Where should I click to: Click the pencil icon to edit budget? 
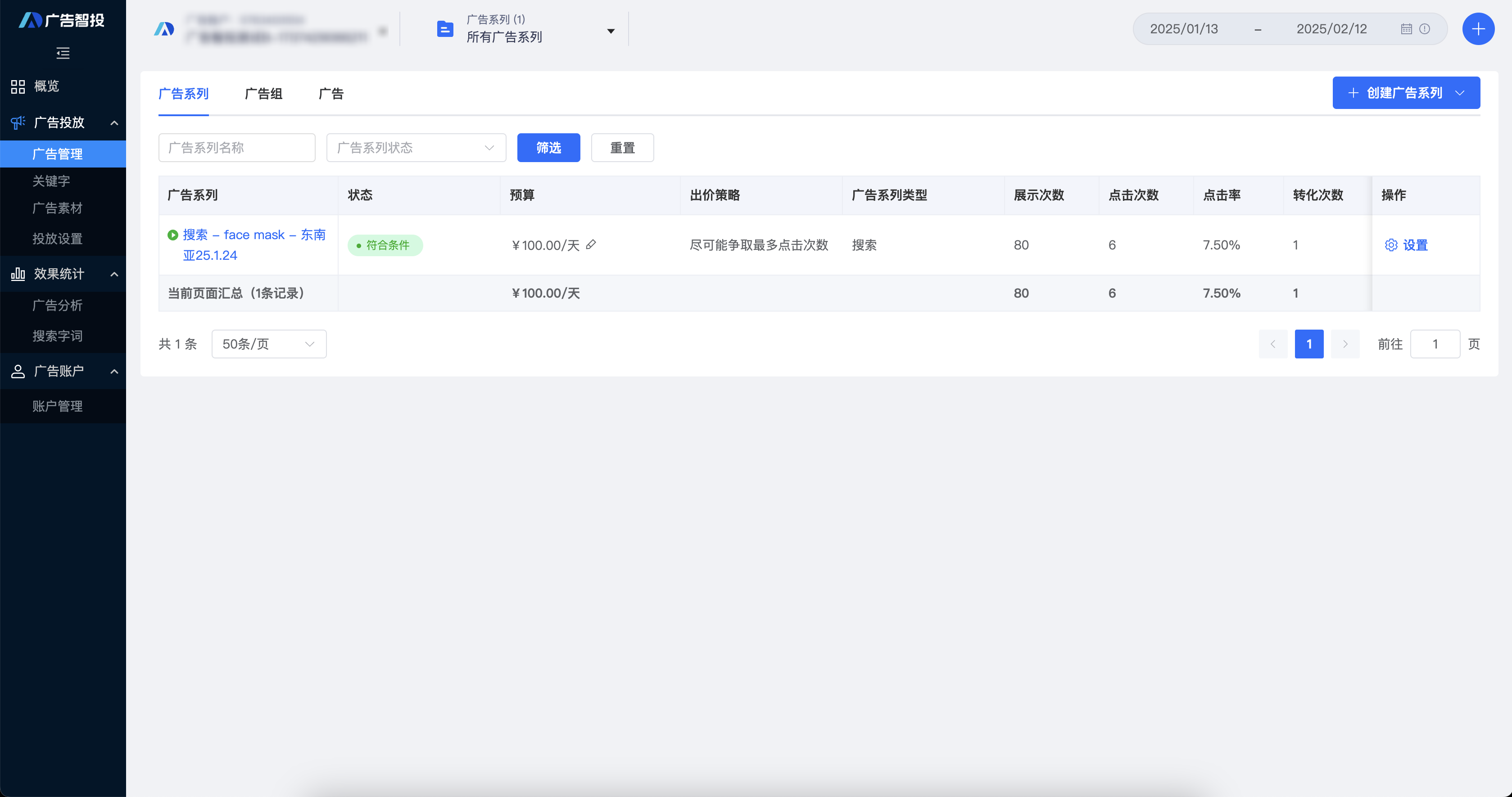pyautogui.click(x=591, y=244)
